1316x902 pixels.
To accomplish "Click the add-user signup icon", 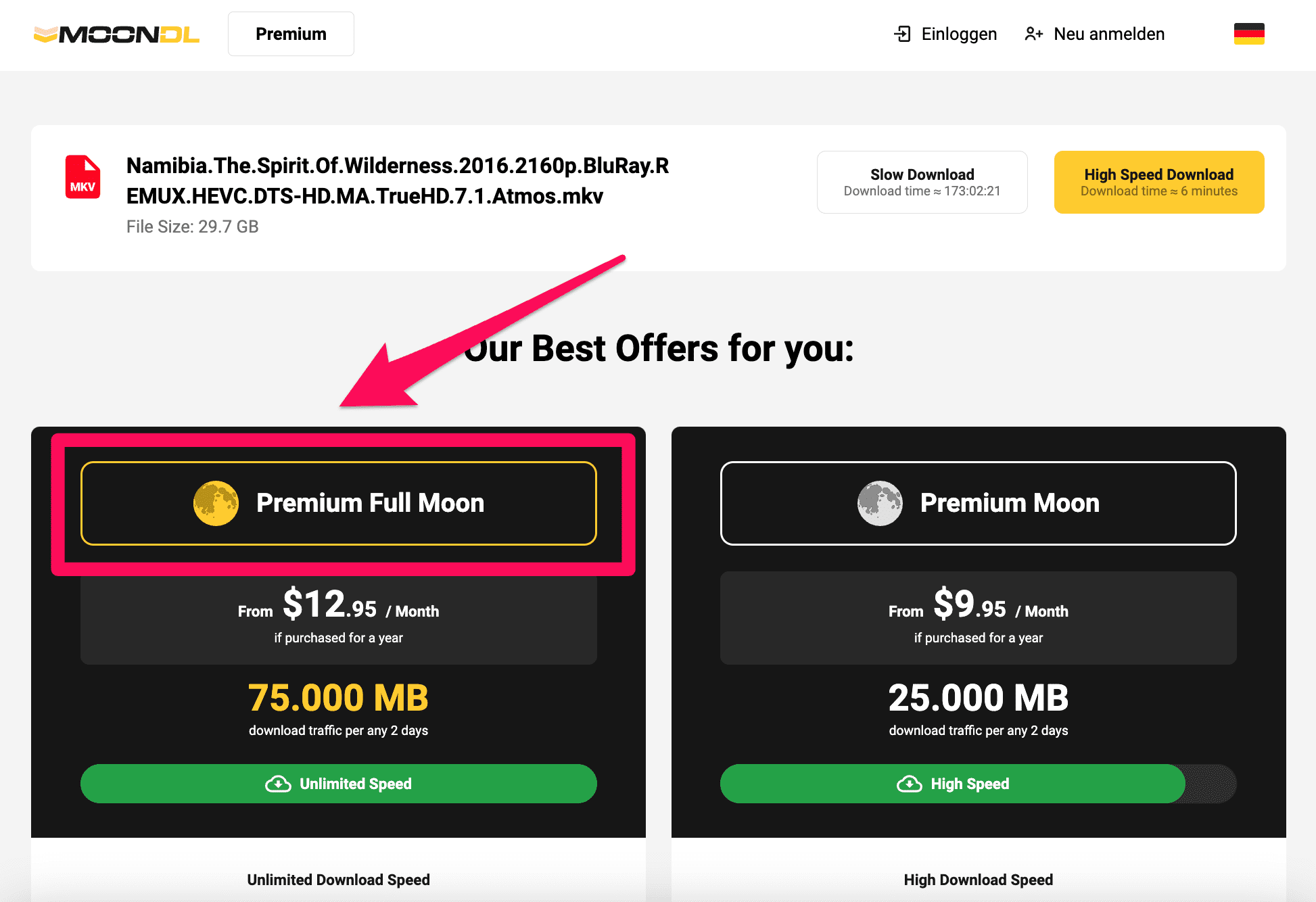I will point(1033,34).
